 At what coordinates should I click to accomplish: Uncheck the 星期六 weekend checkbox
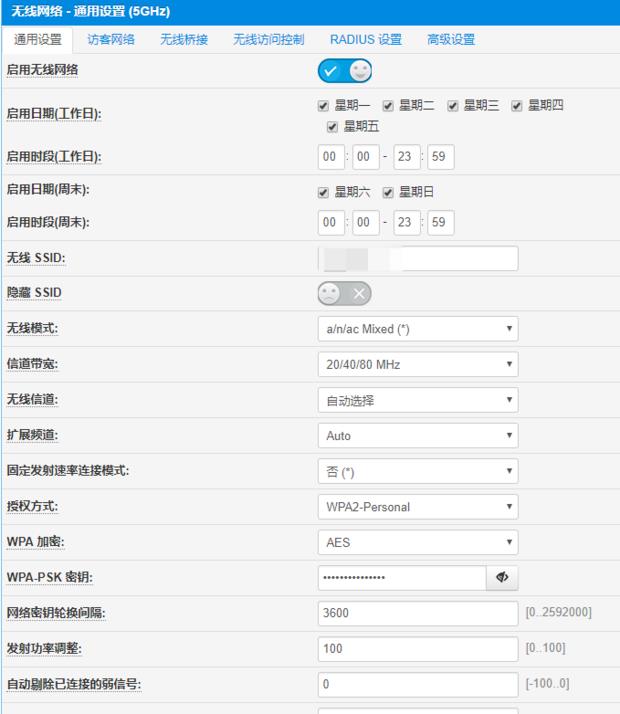[x=323, y=192]
